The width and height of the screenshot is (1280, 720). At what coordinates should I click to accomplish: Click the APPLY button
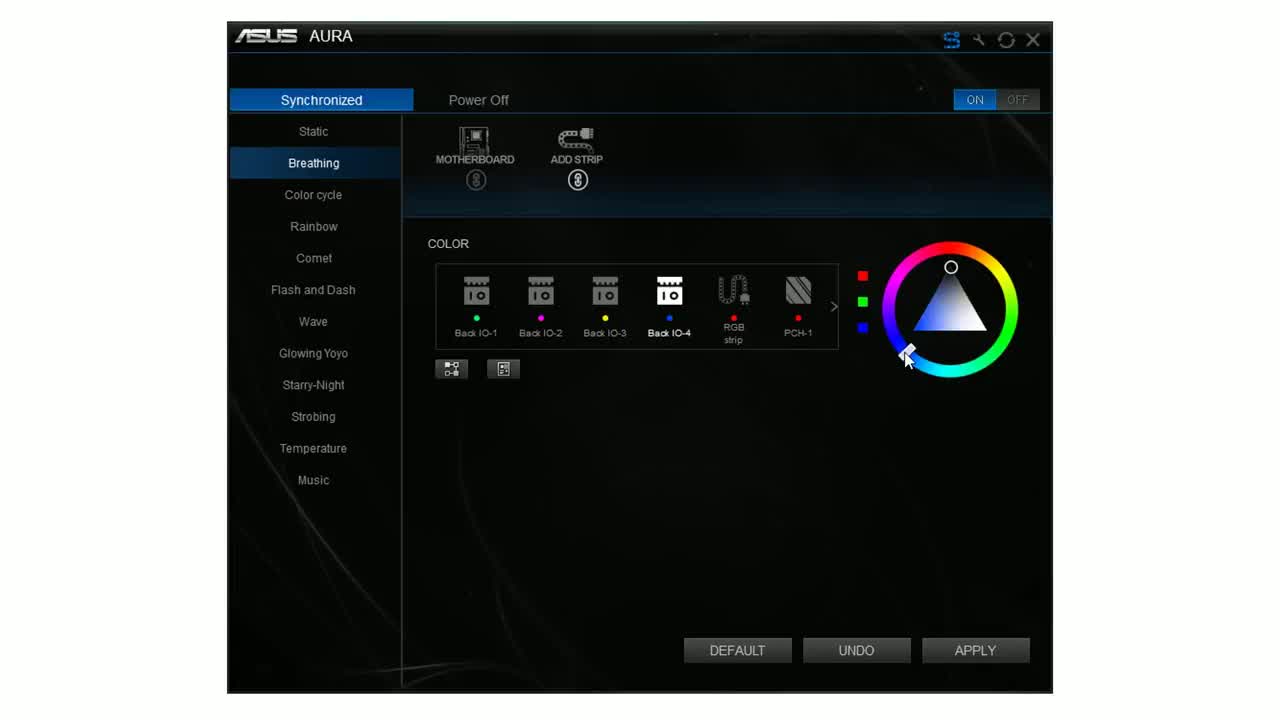click(976, 651)
